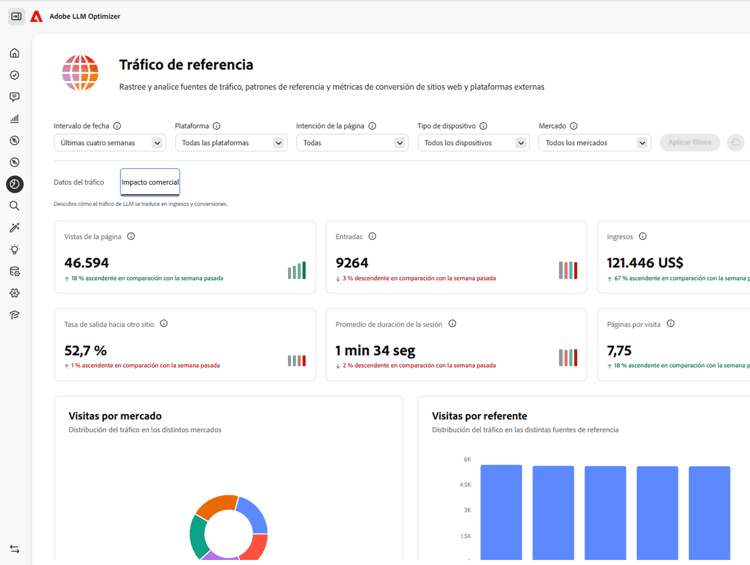Click the info icon beside Mercado
750x565 pixels.
point(574,126)
